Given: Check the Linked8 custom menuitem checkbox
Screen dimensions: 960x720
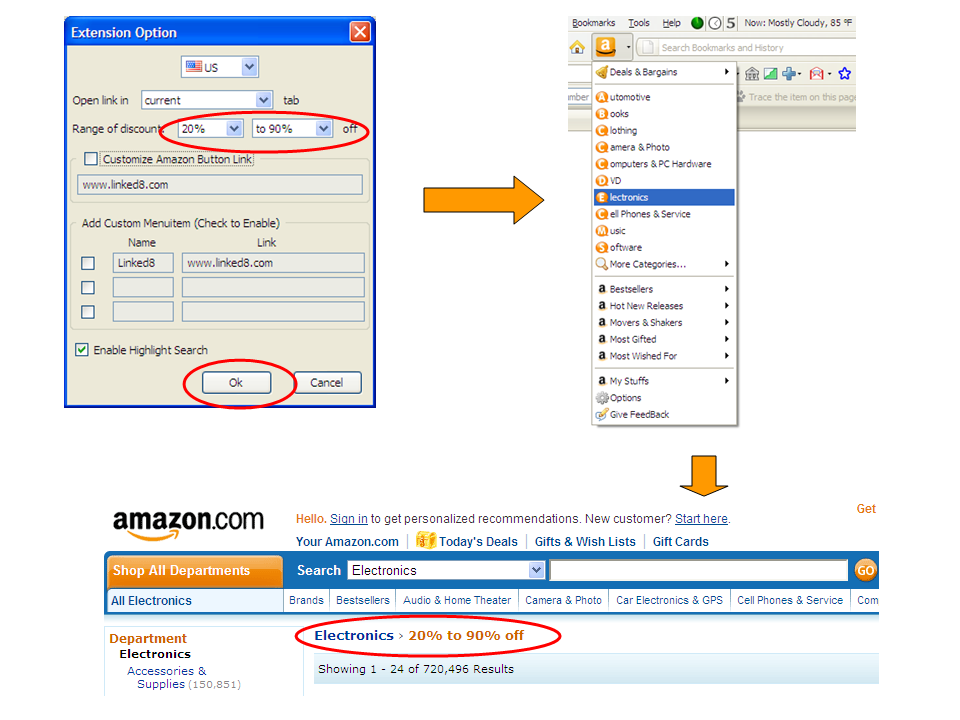Looking at the screenshot, I should 88,263.
